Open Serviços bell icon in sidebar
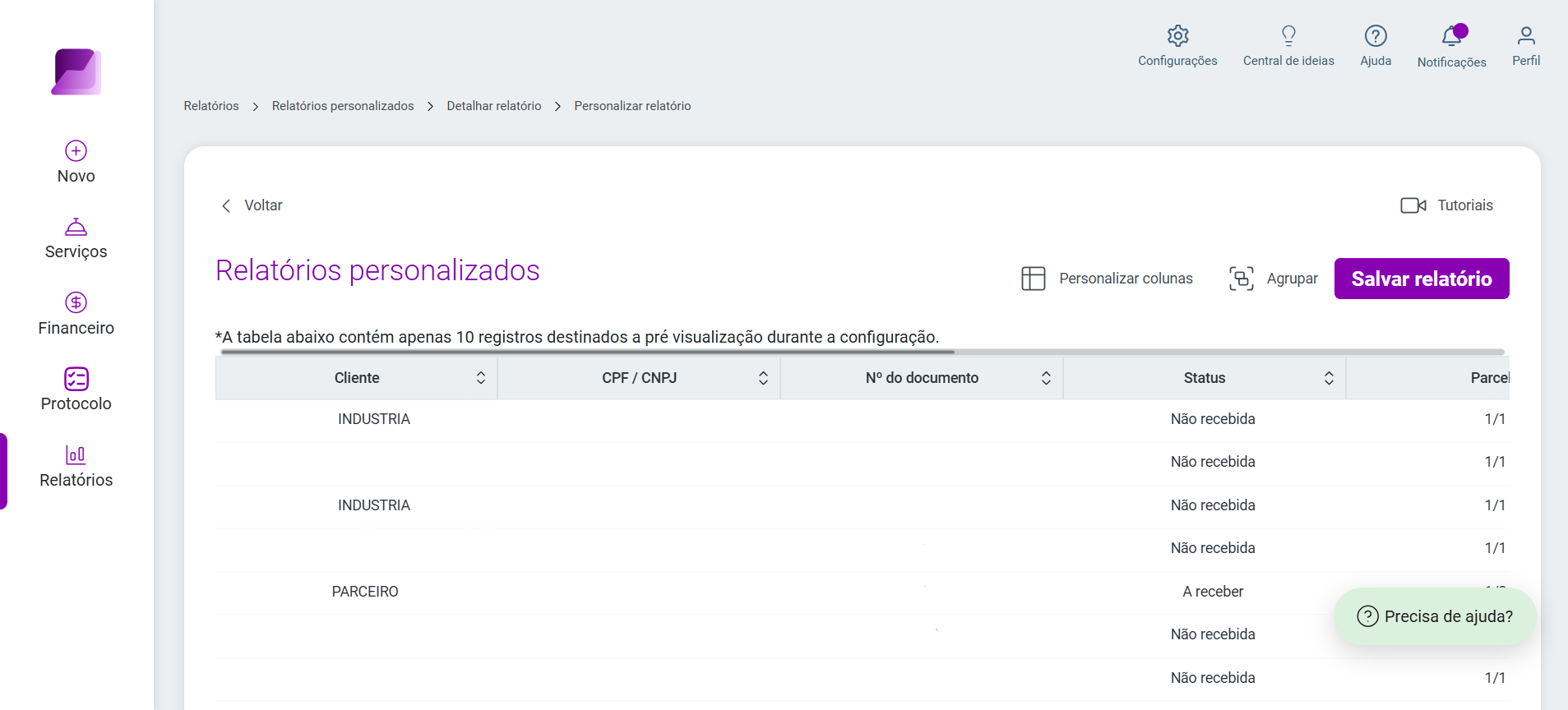The height and width of the screenshot is (710, 1568). click(x=76, y=227)
